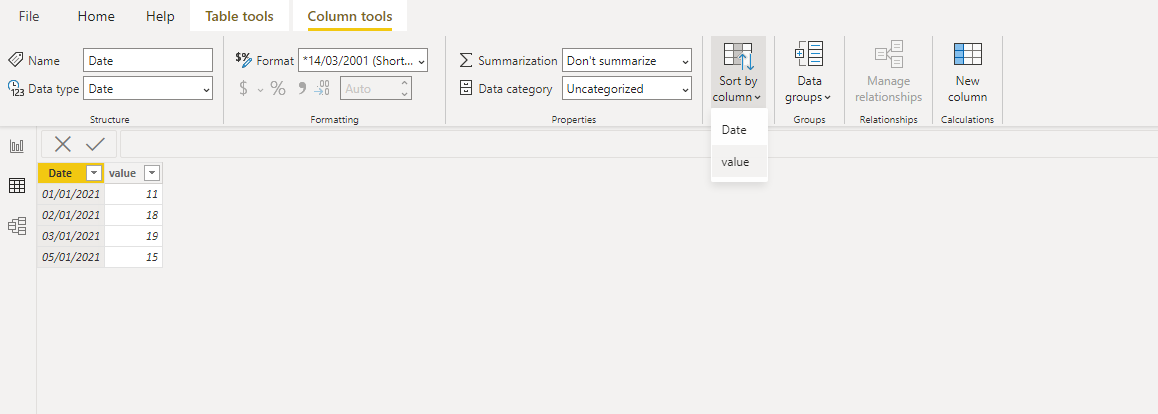Open the Sort by column button
This screenshot has width=1158, height=414.
[738, 72]
